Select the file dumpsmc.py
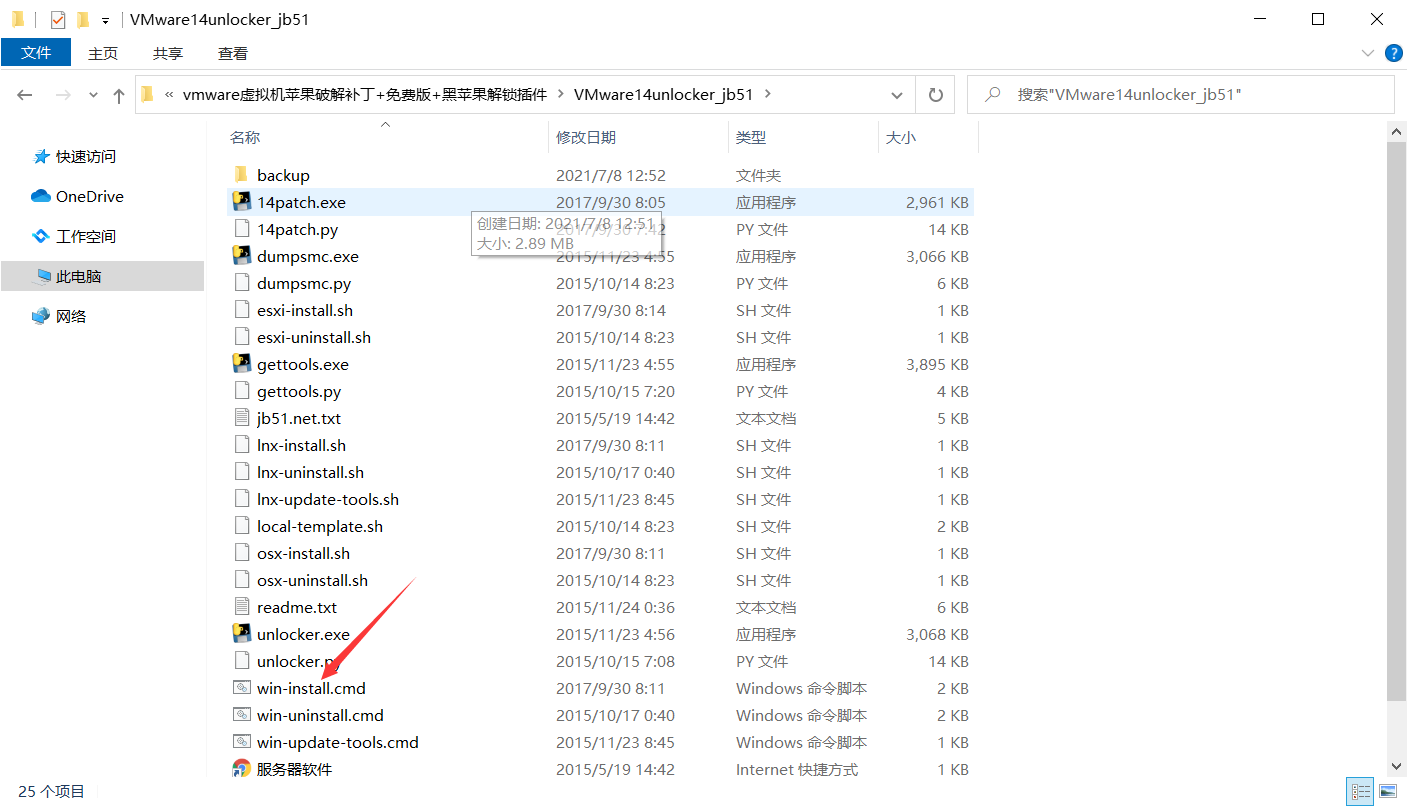Image resolution: width=1408 pixels, height=807 pixels. 304,283
